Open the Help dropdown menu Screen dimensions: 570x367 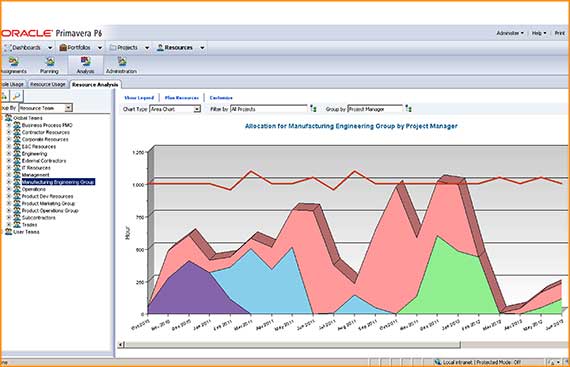pyautogui.click(x=539, y=33)
